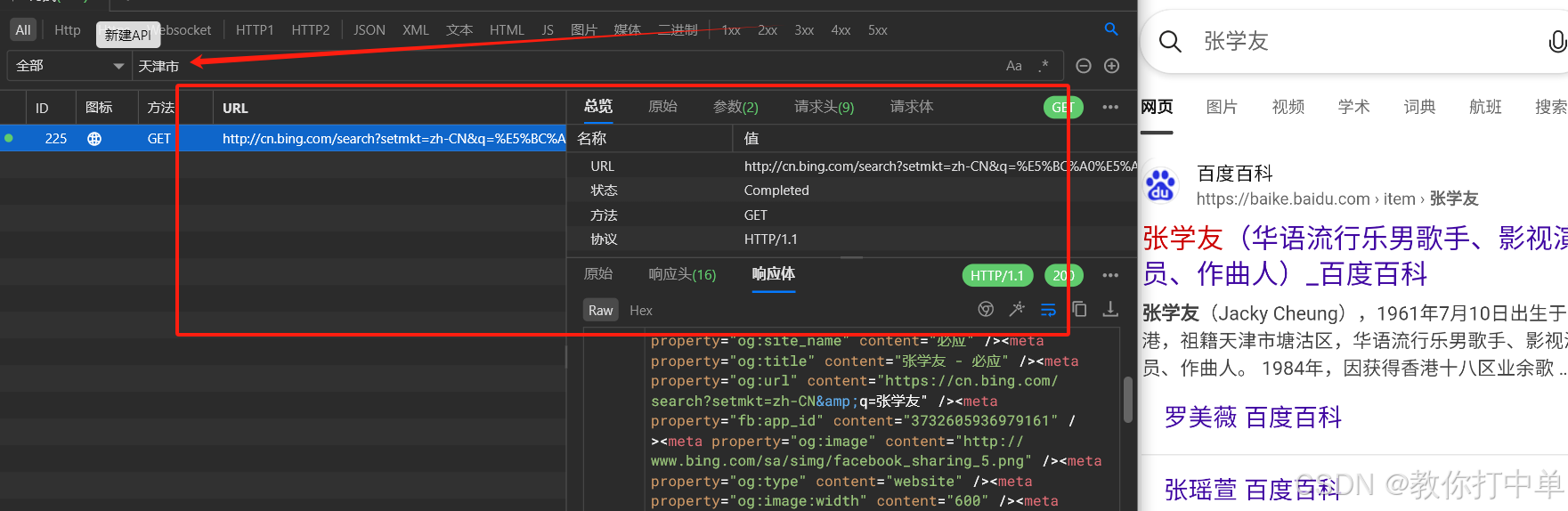Click the 图标 column header
This screenshot has height=511, width=1568.
99,108
